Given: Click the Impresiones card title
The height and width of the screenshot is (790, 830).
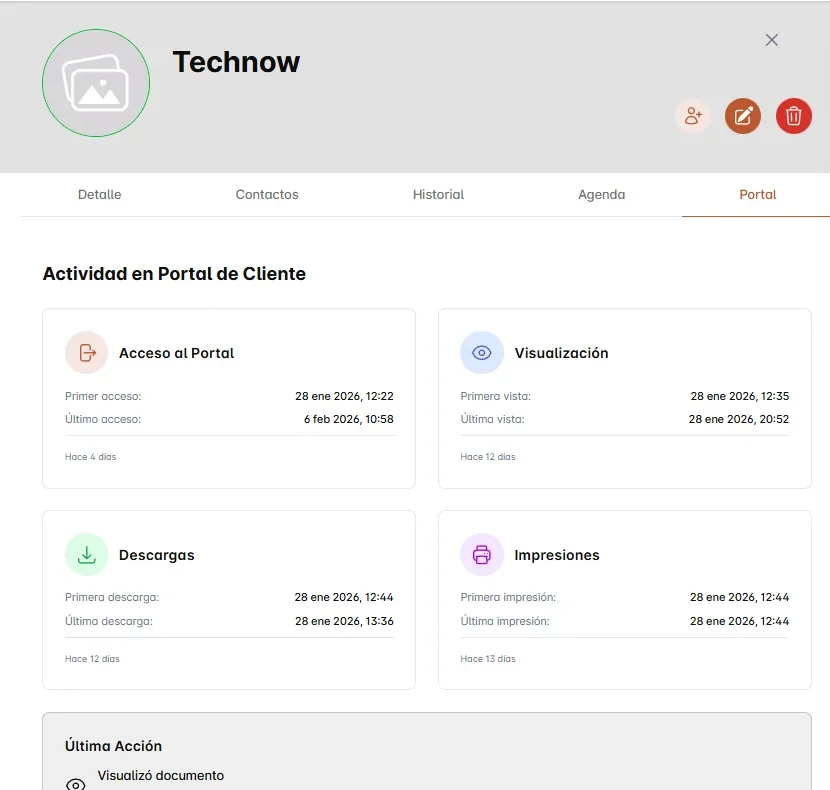Looking at the screenshot, I should (557, 555).
